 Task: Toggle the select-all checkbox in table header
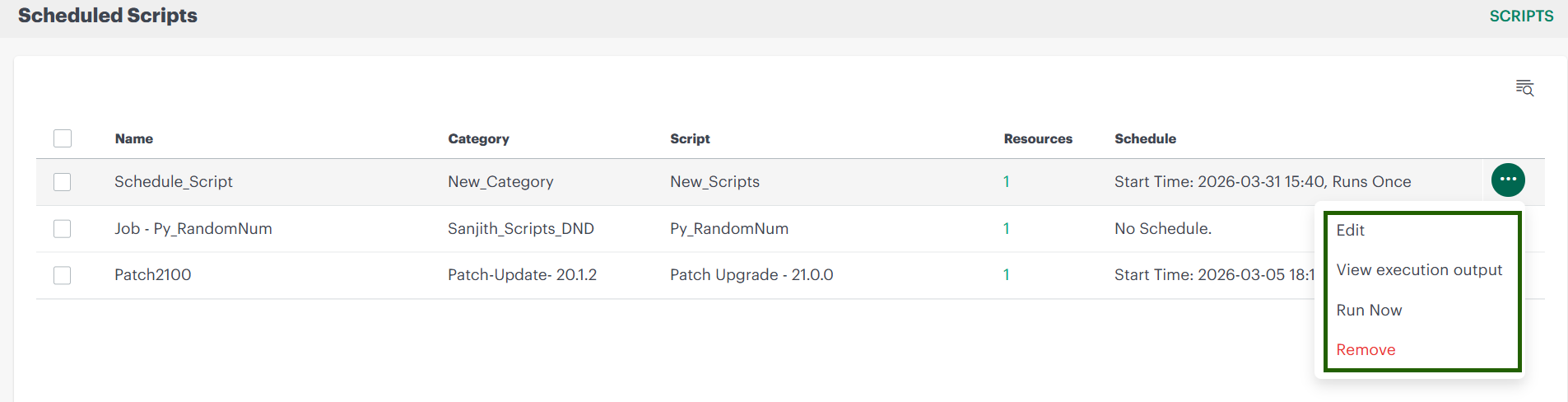click(x=63, y=138)
